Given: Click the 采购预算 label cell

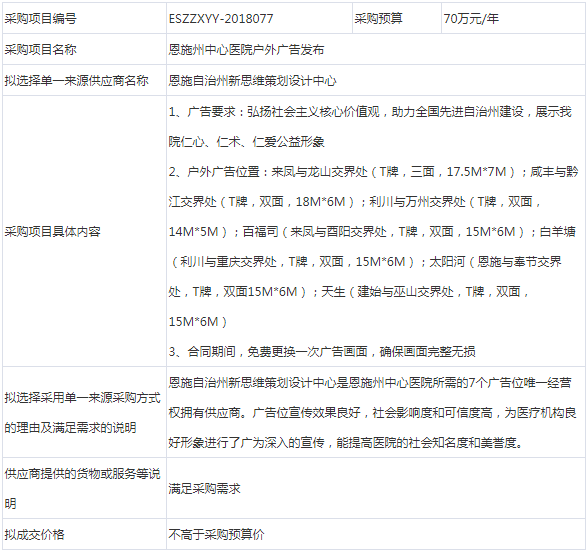Looking at the screenshot, I should 397,18.
